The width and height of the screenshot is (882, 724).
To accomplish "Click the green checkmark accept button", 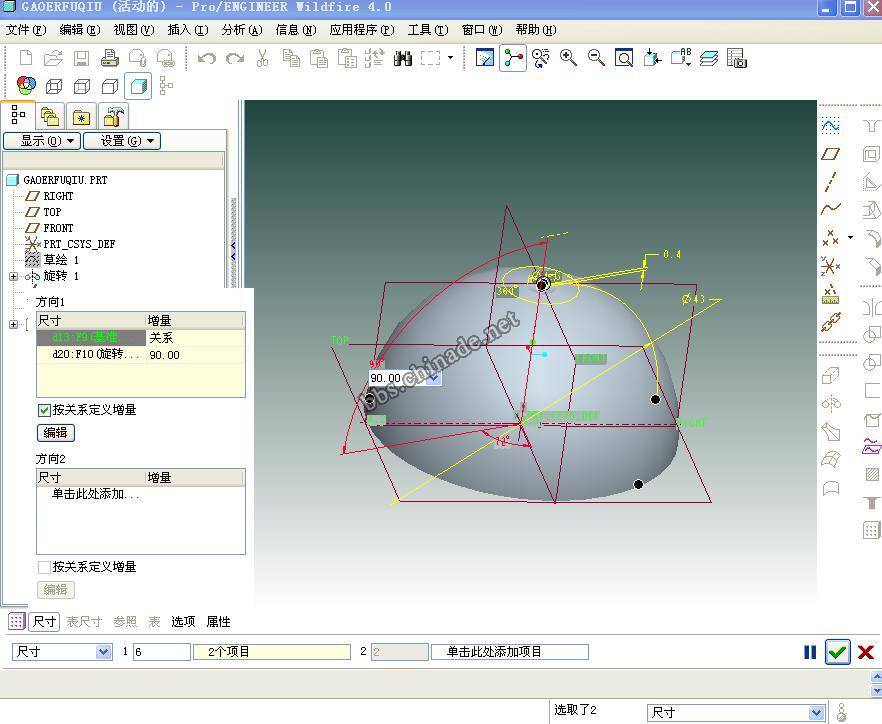I will [x=838, y=652].
